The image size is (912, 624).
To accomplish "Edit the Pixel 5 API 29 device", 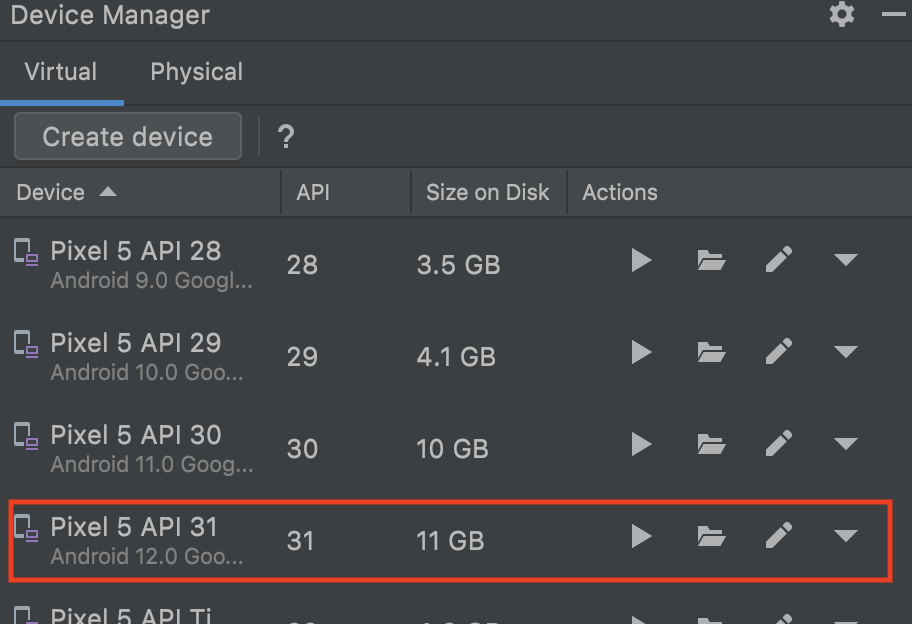I will (779, 353).
